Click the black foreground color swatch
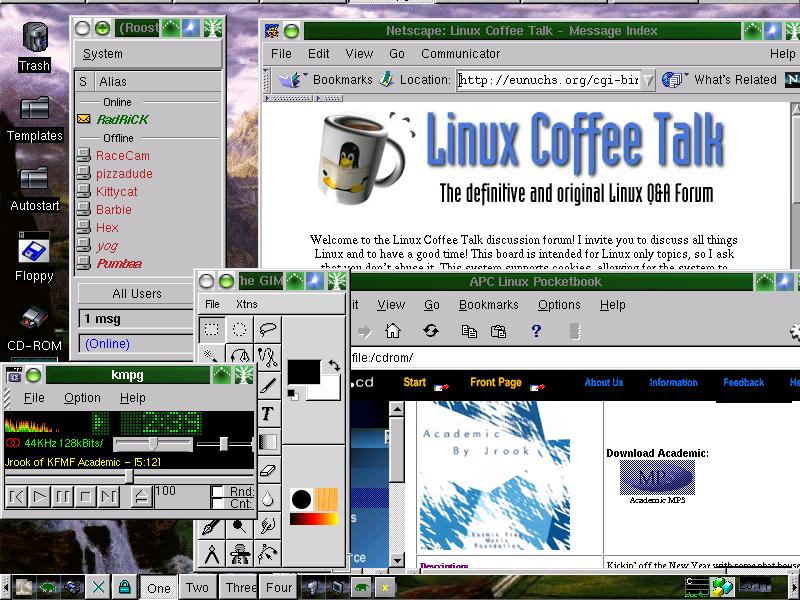 point(303,372)
